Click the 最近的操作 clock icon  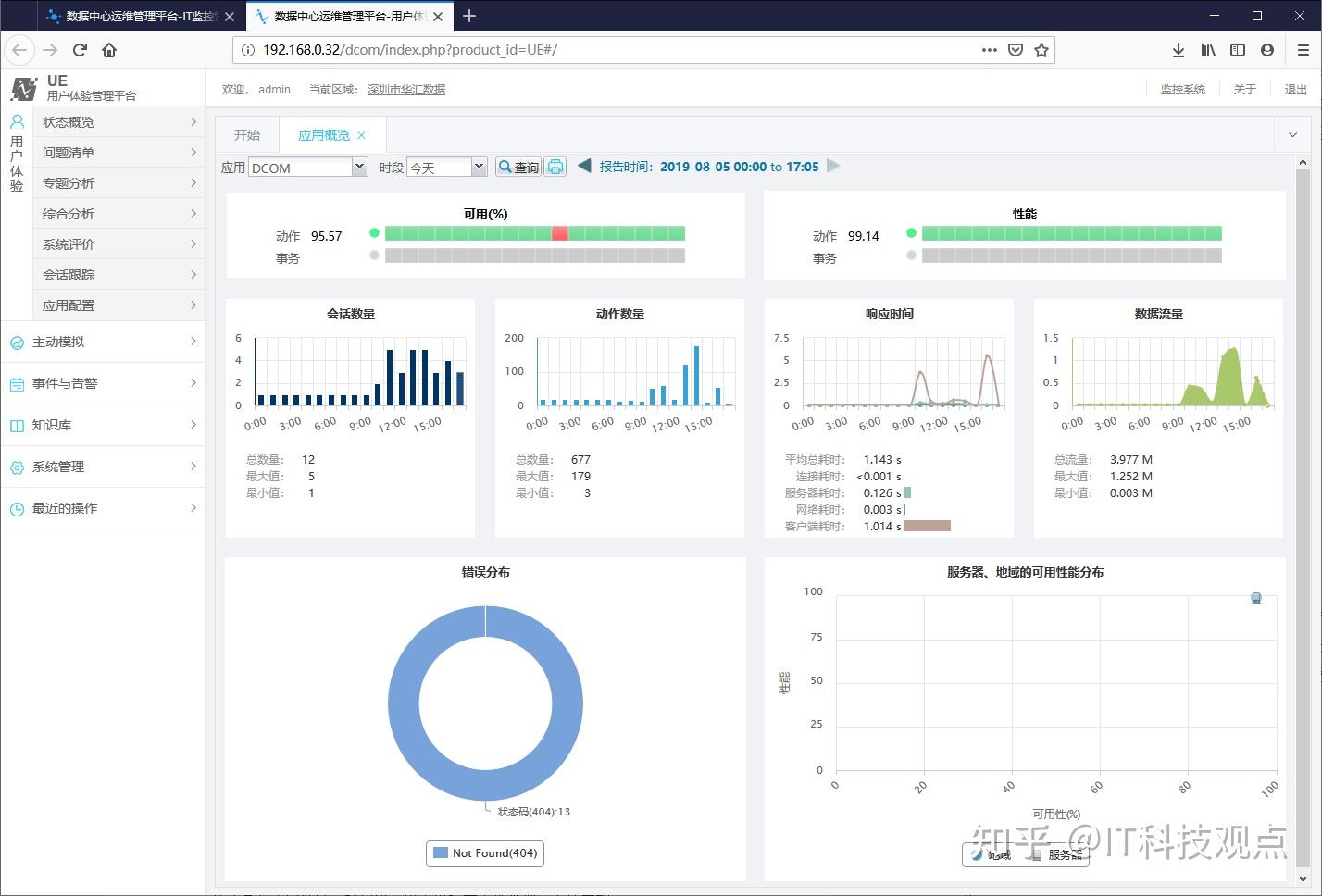point(17,509)
